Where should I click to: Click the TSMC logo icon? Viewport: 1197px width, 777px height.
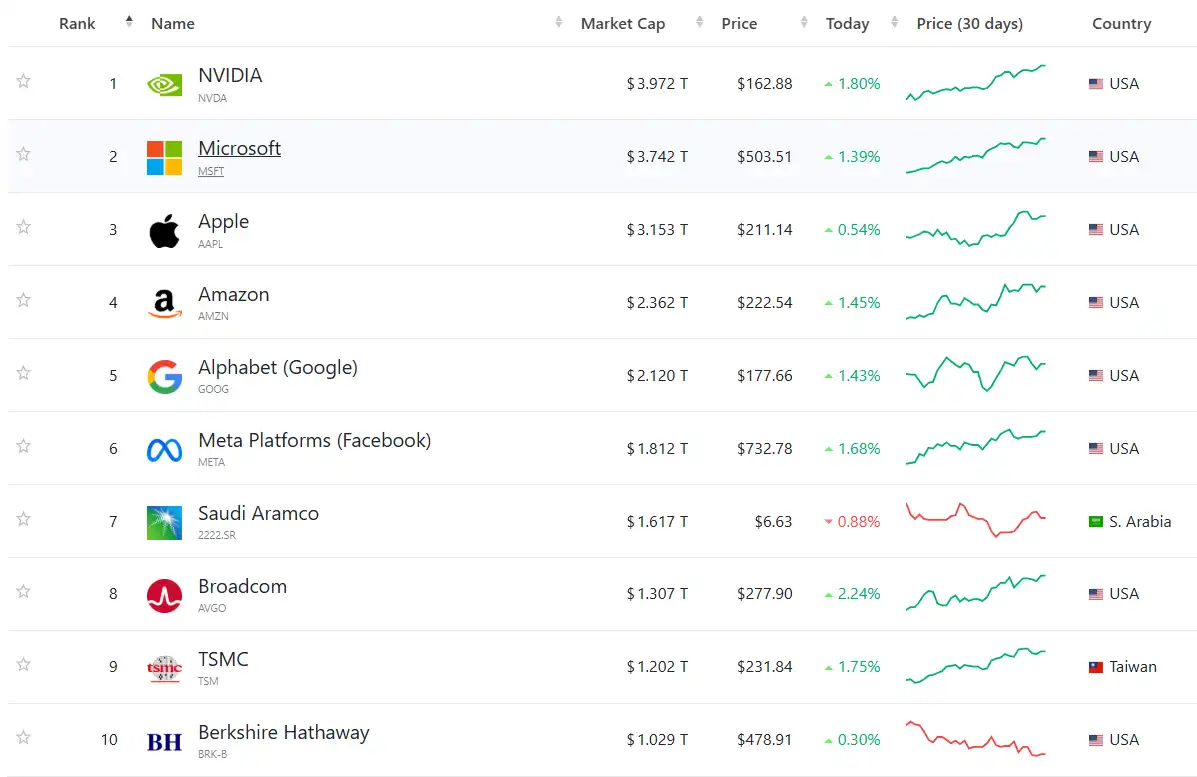[164, 669]
